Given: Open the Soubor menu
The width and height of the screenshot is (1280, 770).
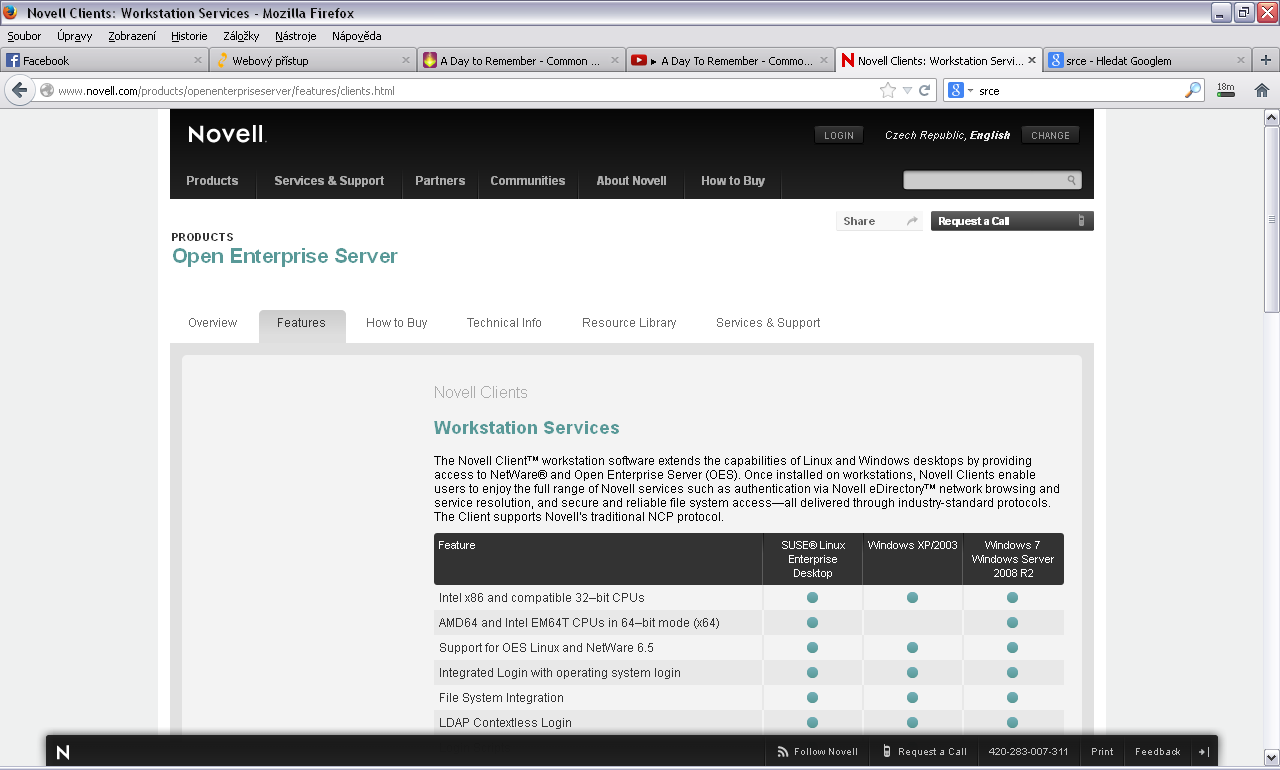Looking at the screenshot, I should tap(24, 36).
